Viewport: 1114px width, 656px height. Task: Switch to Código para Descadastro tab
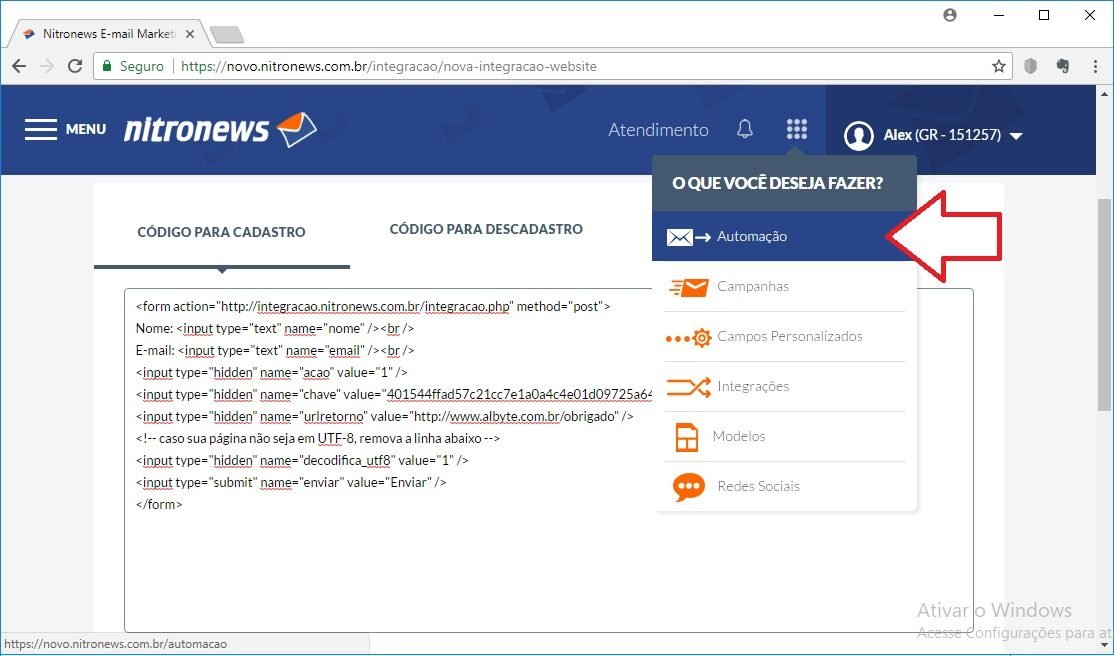tap(486, 229)
